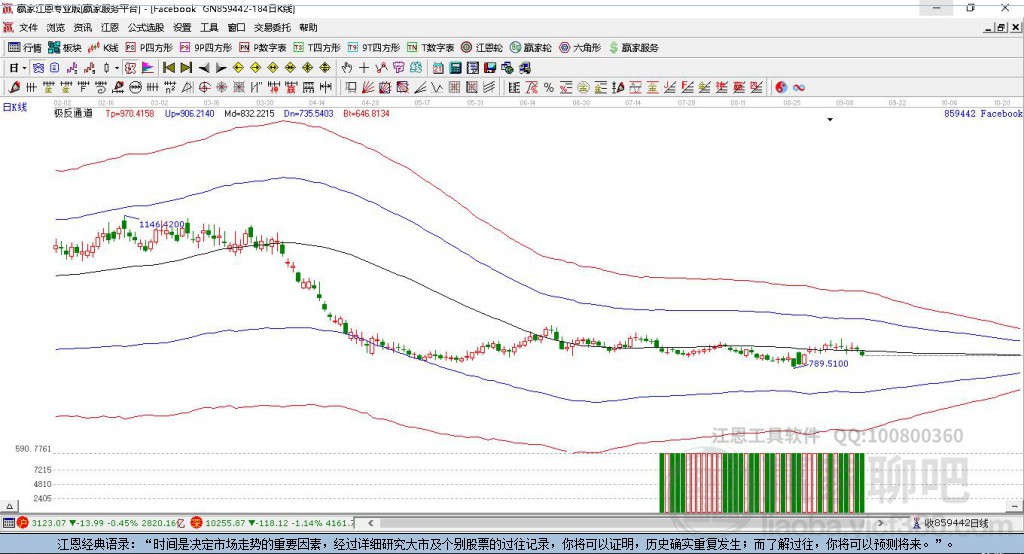Click the percent sign tool

pyautogui.click(x=549, y=87)
